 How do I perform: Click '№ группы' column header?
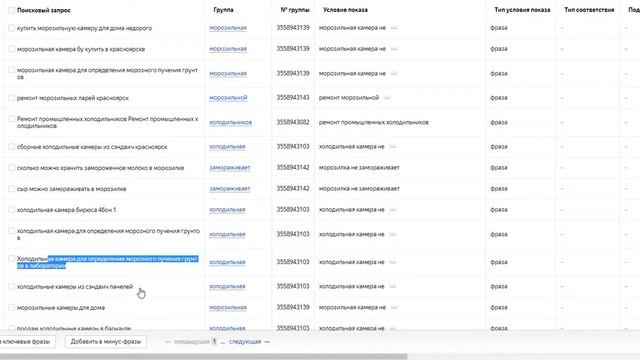(295, 10)
